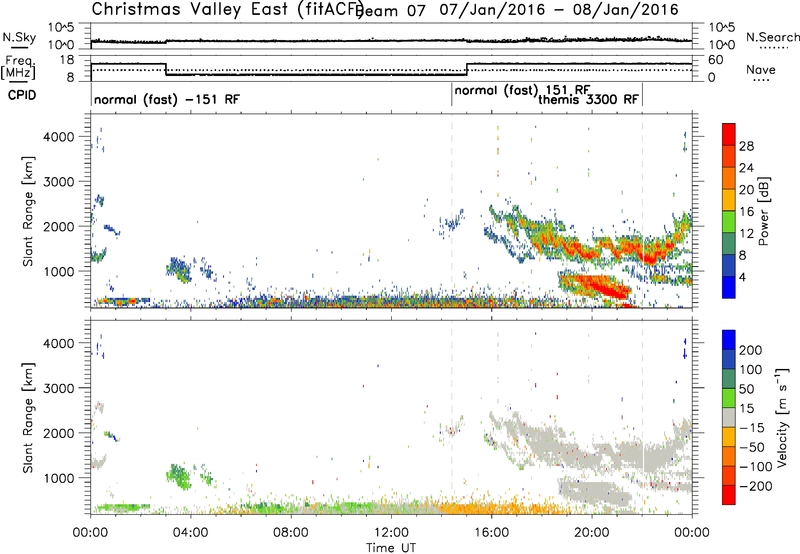The height and width of the screenshot is (554, 800).
Task: Click the '18' tick on the frequency axis
Action: 67,60
